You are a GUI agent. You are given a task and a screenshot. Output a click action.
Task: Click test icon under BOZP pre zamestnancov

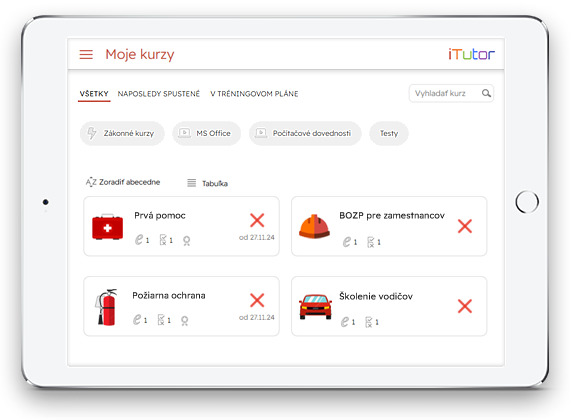click(x=370, y=242)
